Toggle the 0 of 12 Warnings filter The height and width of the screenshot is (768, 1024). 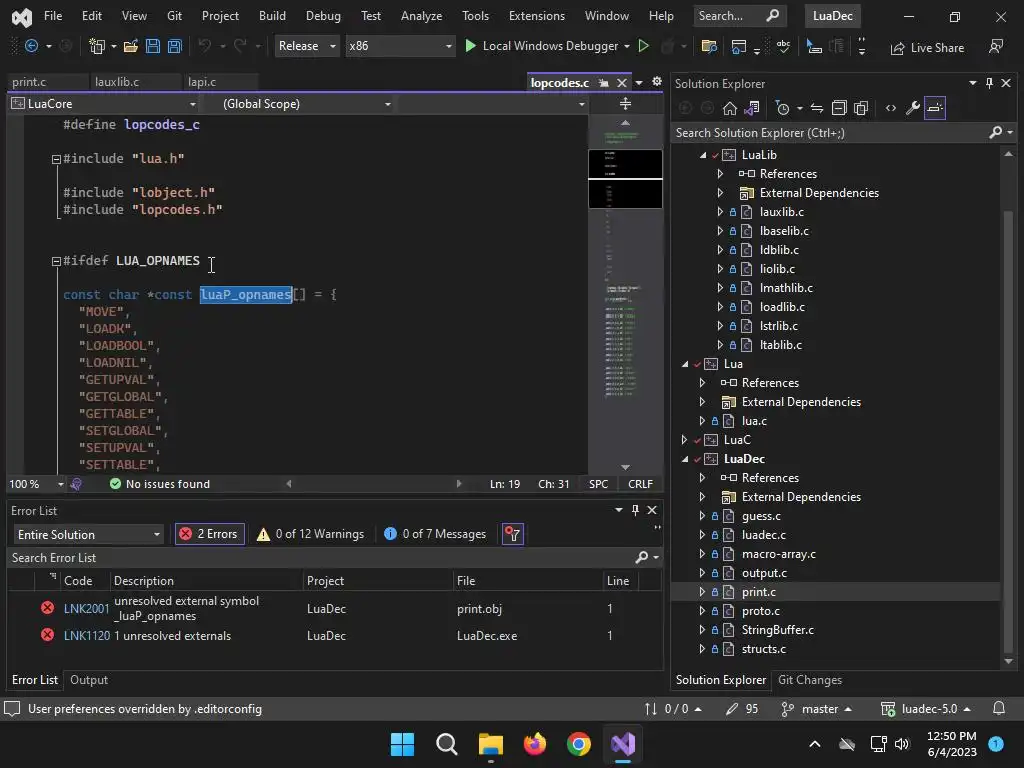[311, 534]
